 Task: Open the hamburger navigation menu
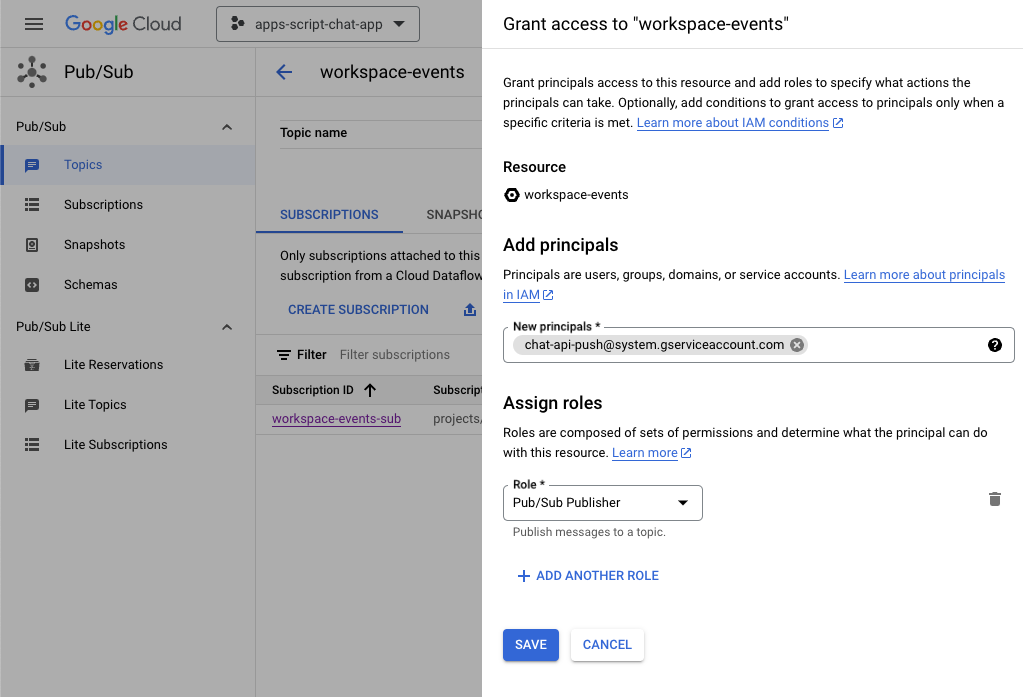(34, 24)
